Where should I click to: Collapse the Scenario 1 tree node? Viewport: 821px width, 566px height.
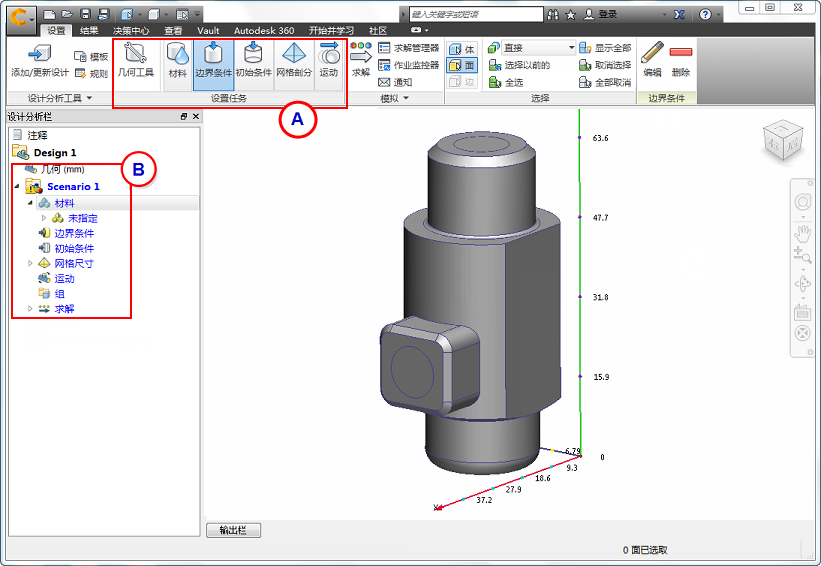(17, 186)
